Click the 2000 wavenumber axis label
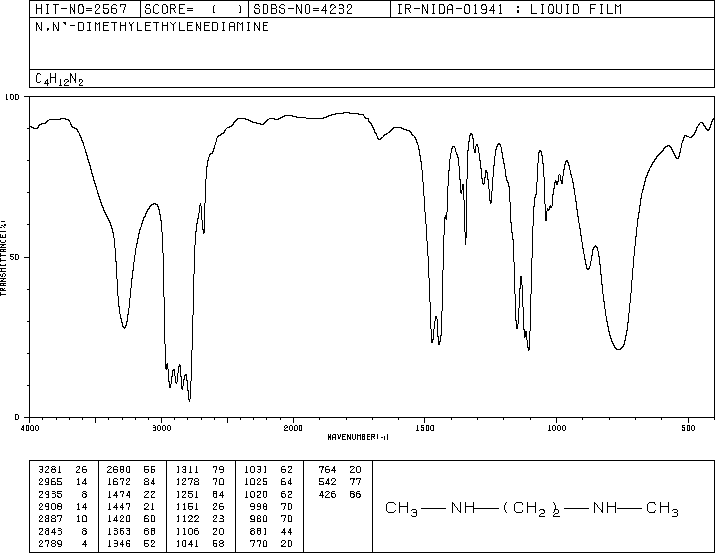This screenshot has width=715, height=553. click(x=293, y=428)
